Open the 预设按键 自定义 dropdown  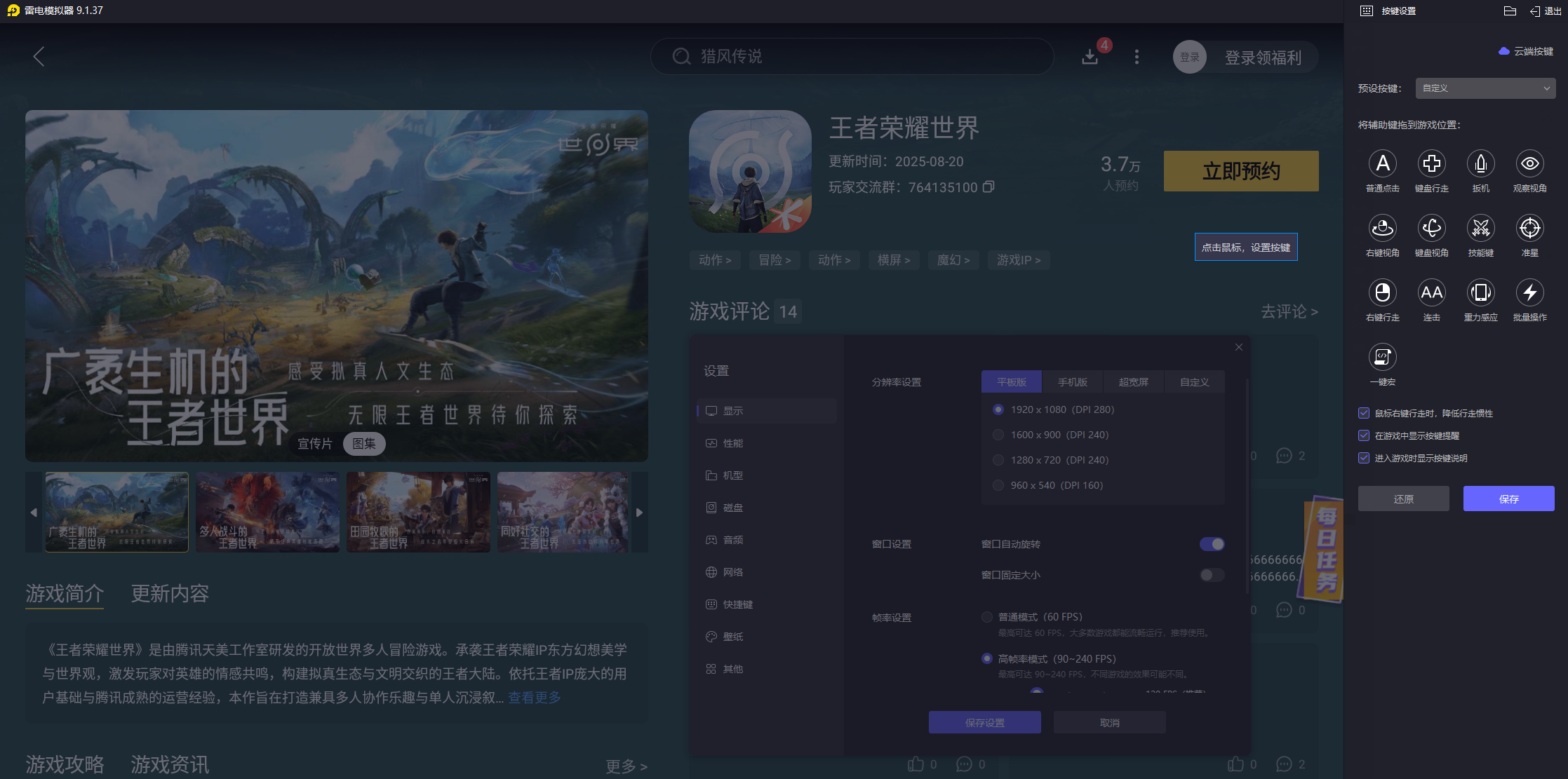pyautogui.click(x=1485, y=88)
